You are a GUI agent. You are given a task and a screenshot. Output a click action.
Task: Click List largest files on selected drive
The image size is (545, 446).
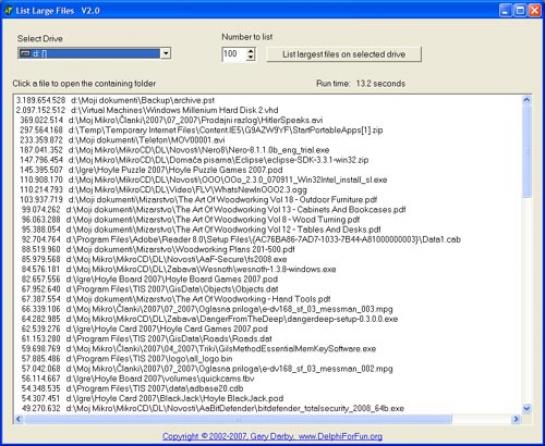point(344,55)
